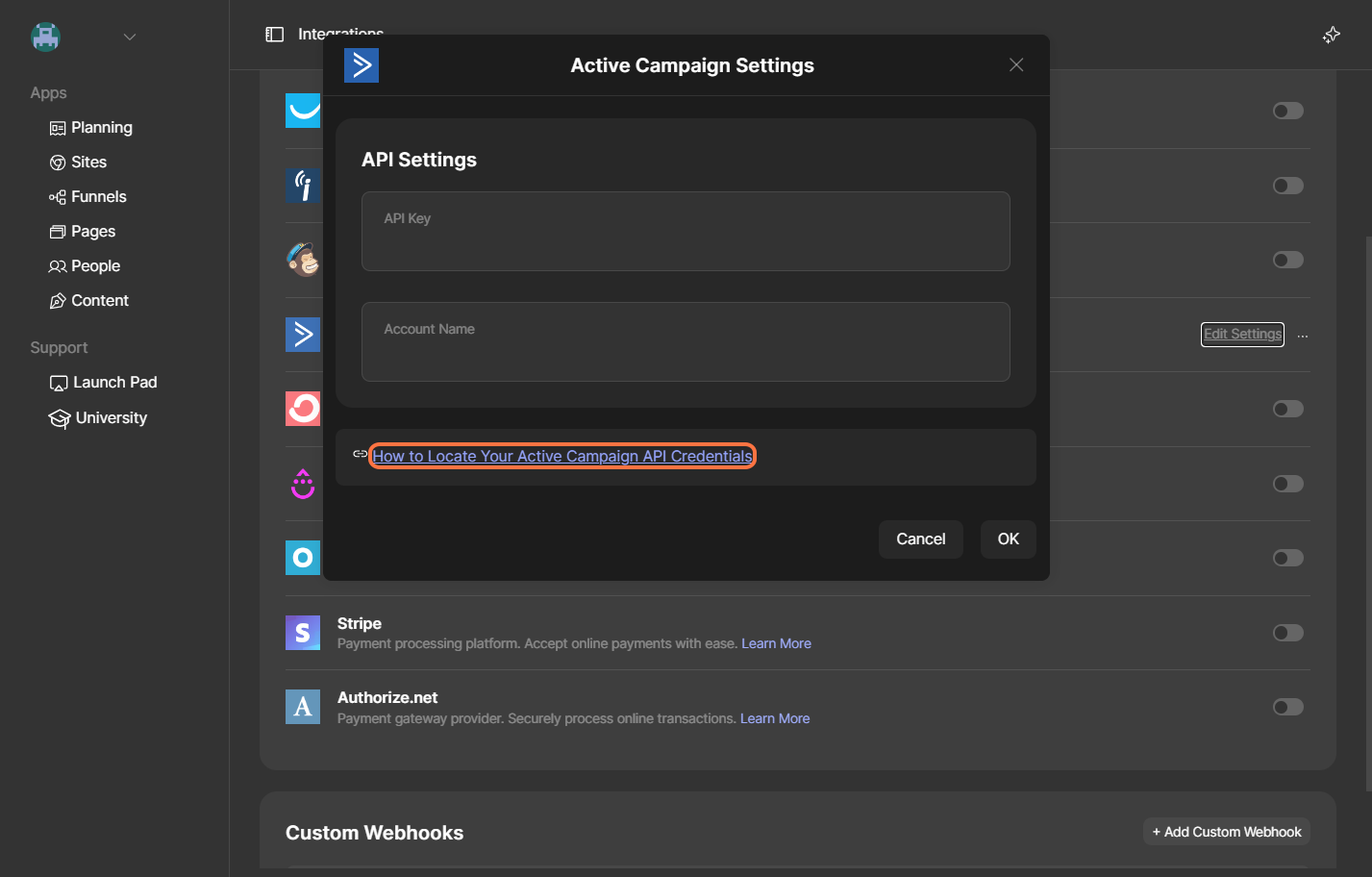
Task: Open the three-dot menu beside Edit Settings
Action: tap(1303, 336)
